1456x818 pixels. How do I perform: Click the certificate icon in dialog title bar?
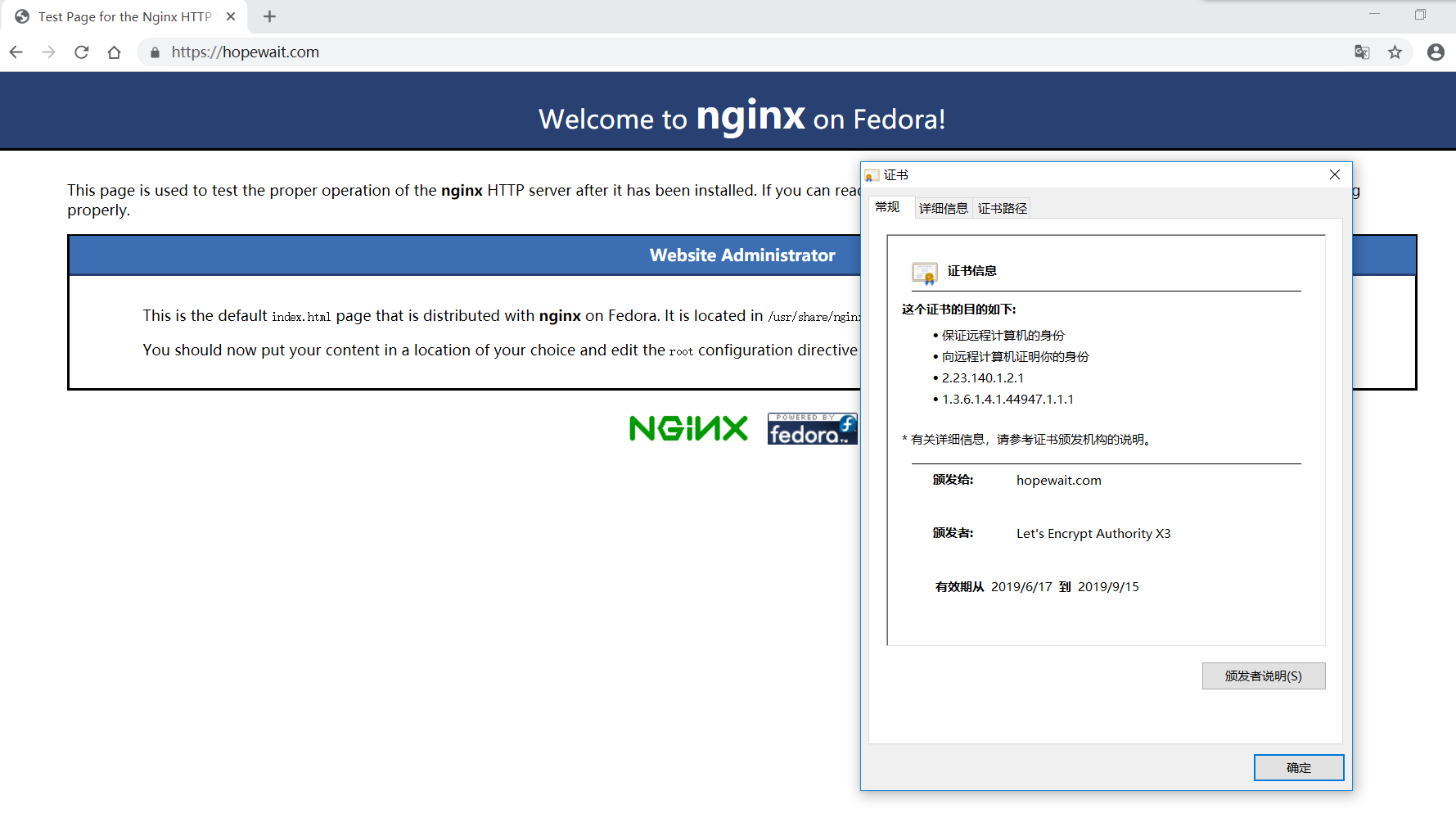pyautogui.click(x=872, y=175)
